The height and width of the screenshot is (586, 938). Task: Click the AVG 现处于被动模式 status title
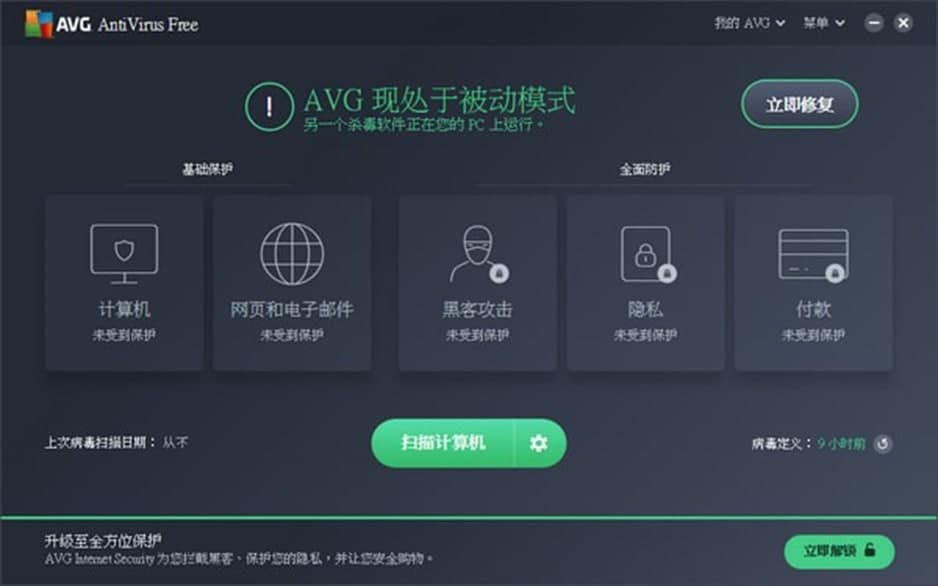(x=440, y=99)
